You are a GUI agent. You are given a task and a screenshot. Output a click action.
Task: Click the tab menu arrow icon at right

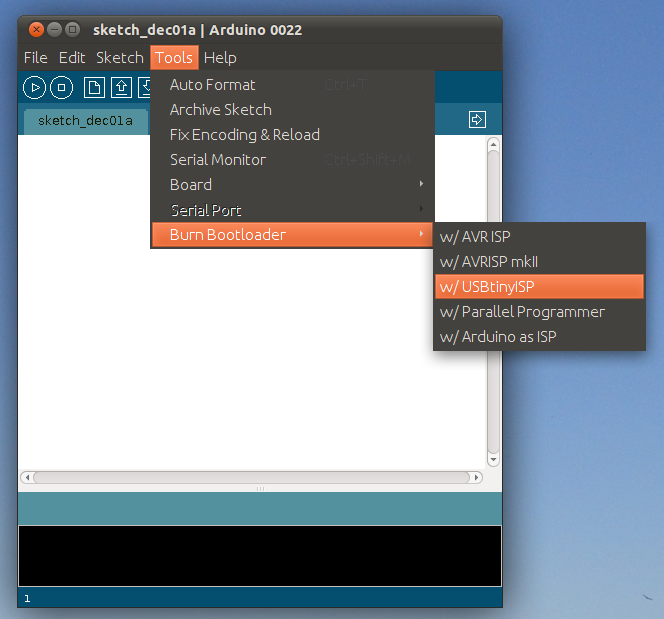click(477, 120)
